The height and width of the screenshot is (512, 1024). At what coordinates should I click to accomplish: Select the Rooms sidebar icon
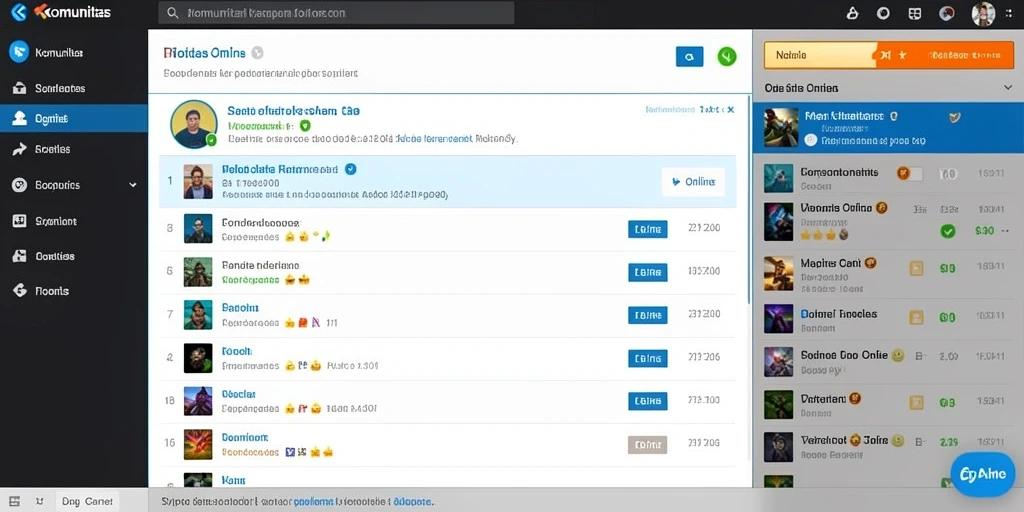coord(20,291)
